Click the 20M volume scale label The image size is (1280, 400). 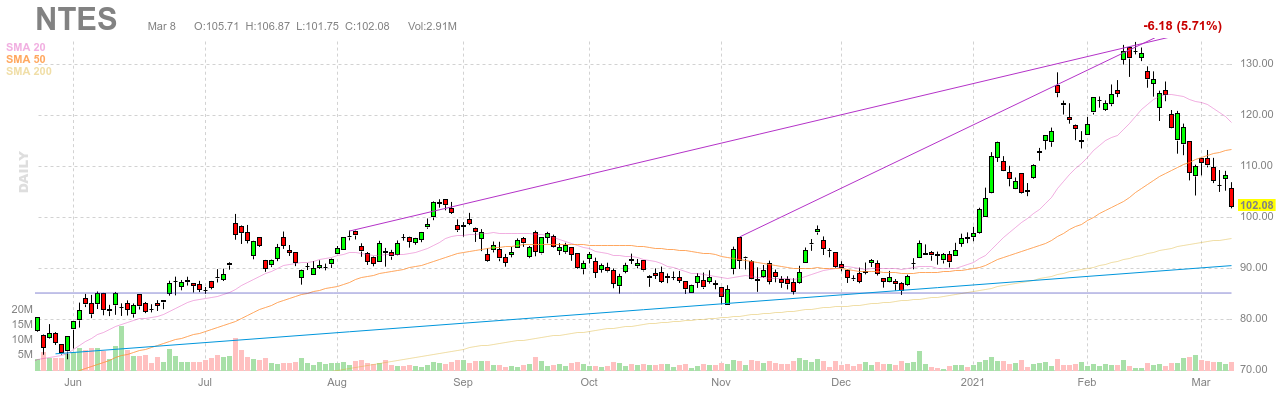coord(20,310)
